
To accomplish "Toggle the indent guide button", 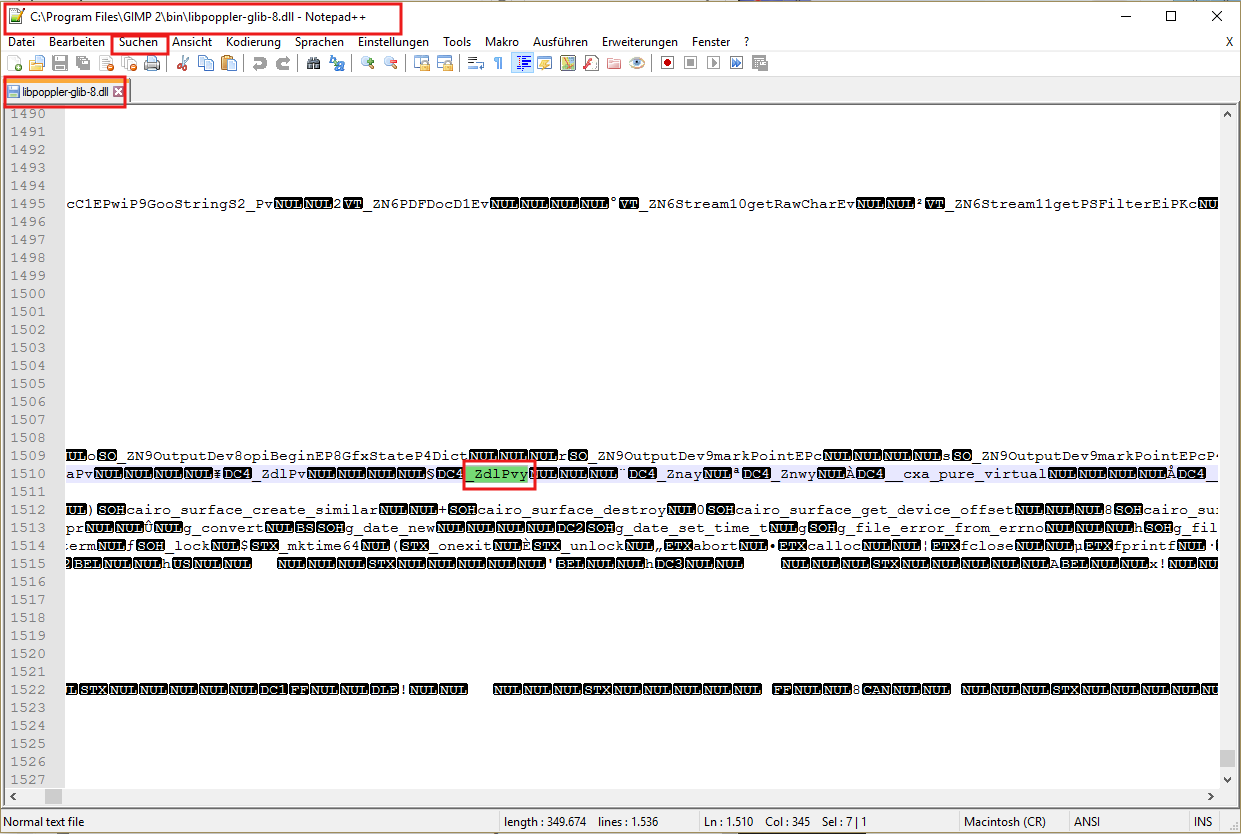I will point(522,63).
